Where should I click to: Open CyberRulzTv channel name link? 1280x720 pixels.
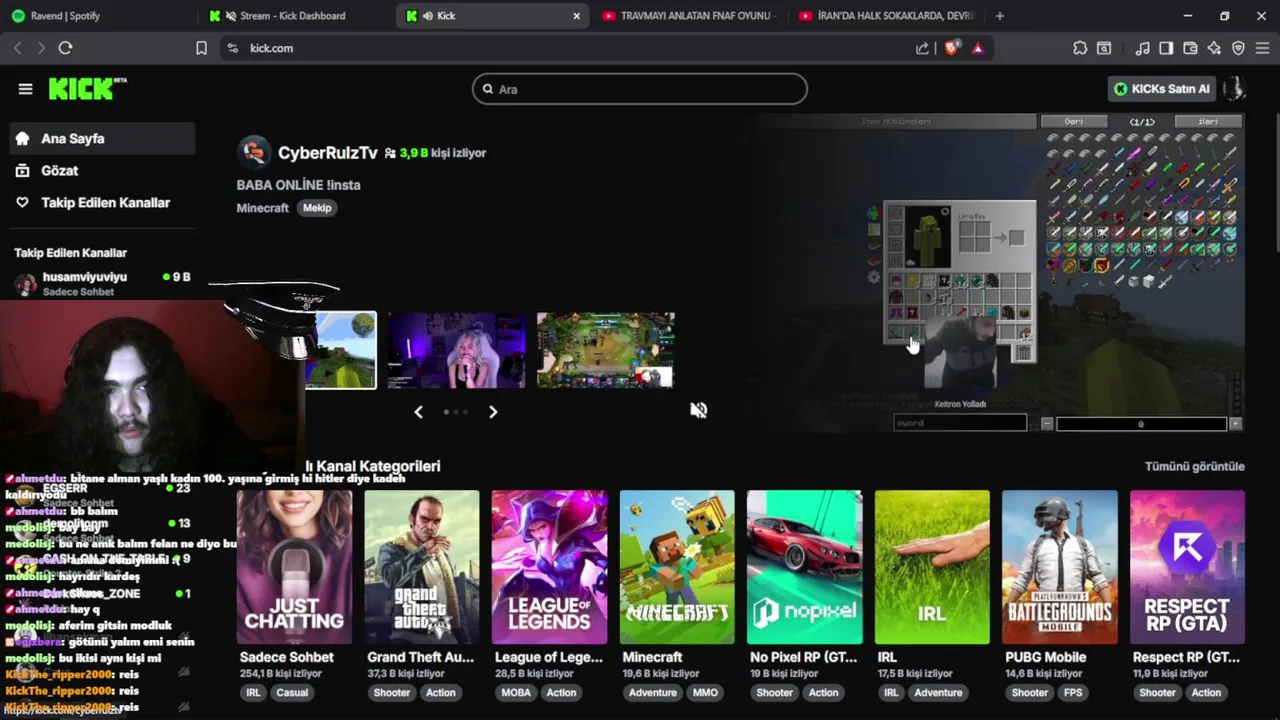click(327, 153)
